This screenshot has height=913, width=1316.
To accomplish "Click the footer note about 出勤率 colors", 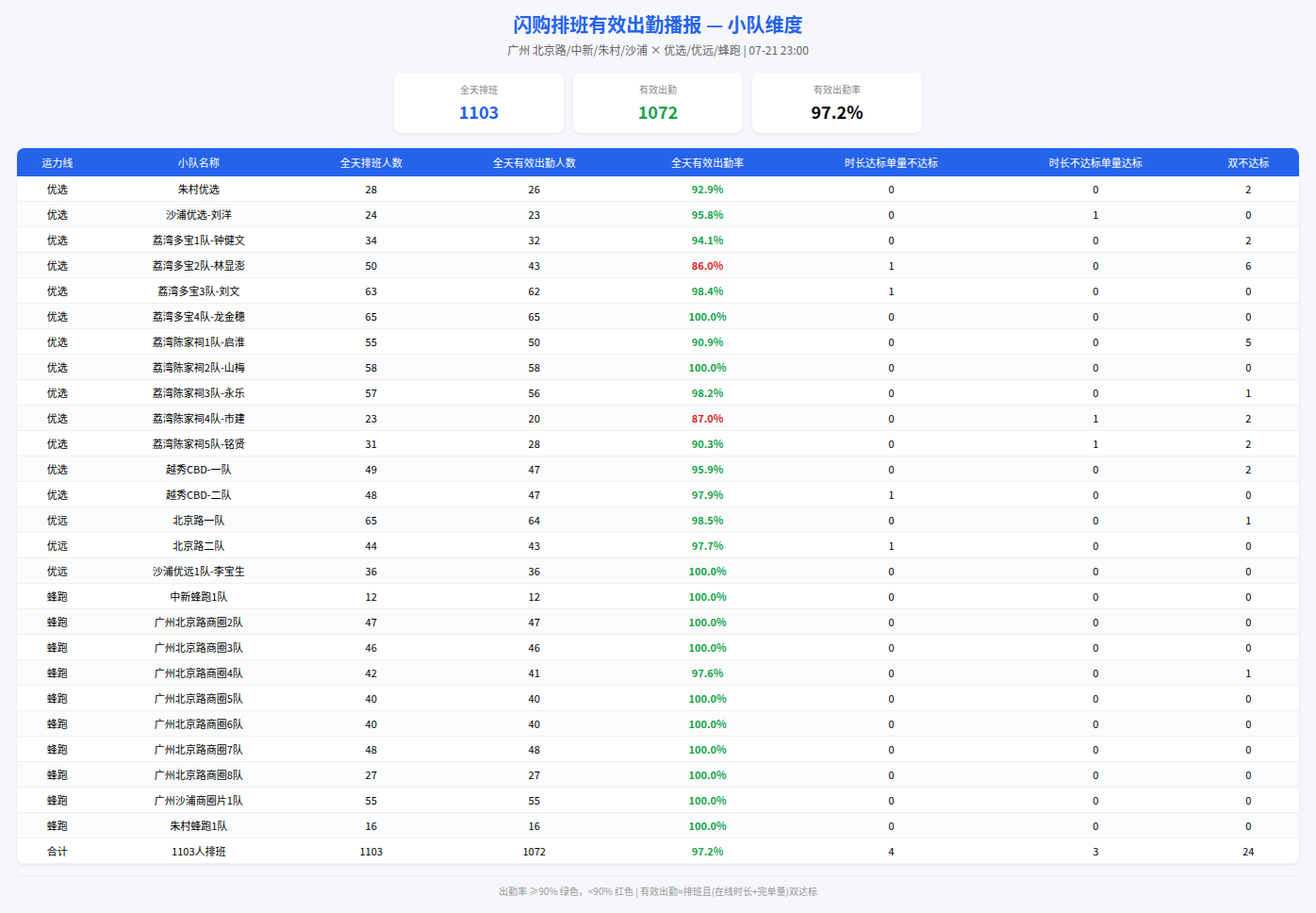I will pyautogui.click(x=658, y=891).
